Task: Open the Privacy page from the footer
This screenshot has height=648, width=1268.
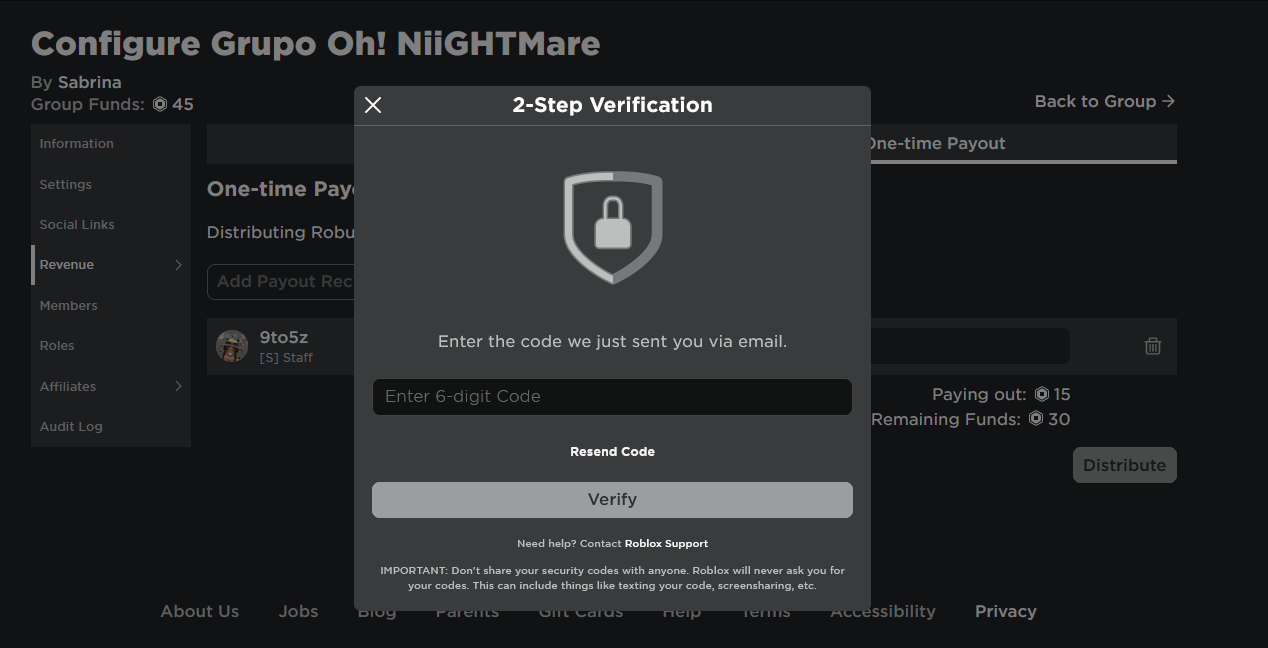Action: tap(1005, 611)
